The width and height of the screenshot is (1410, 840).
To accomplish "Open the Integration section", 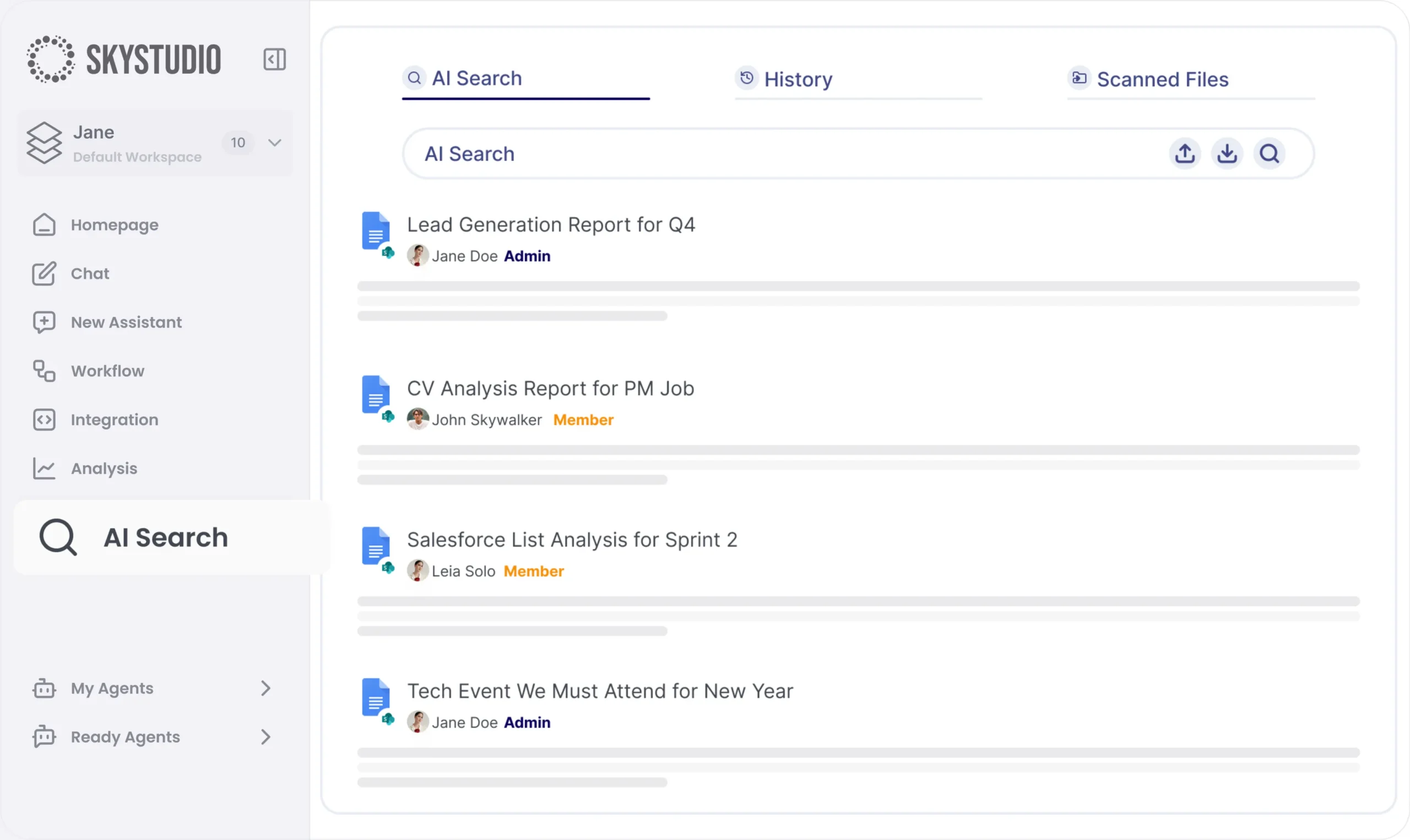I will (x=114, y=419).
